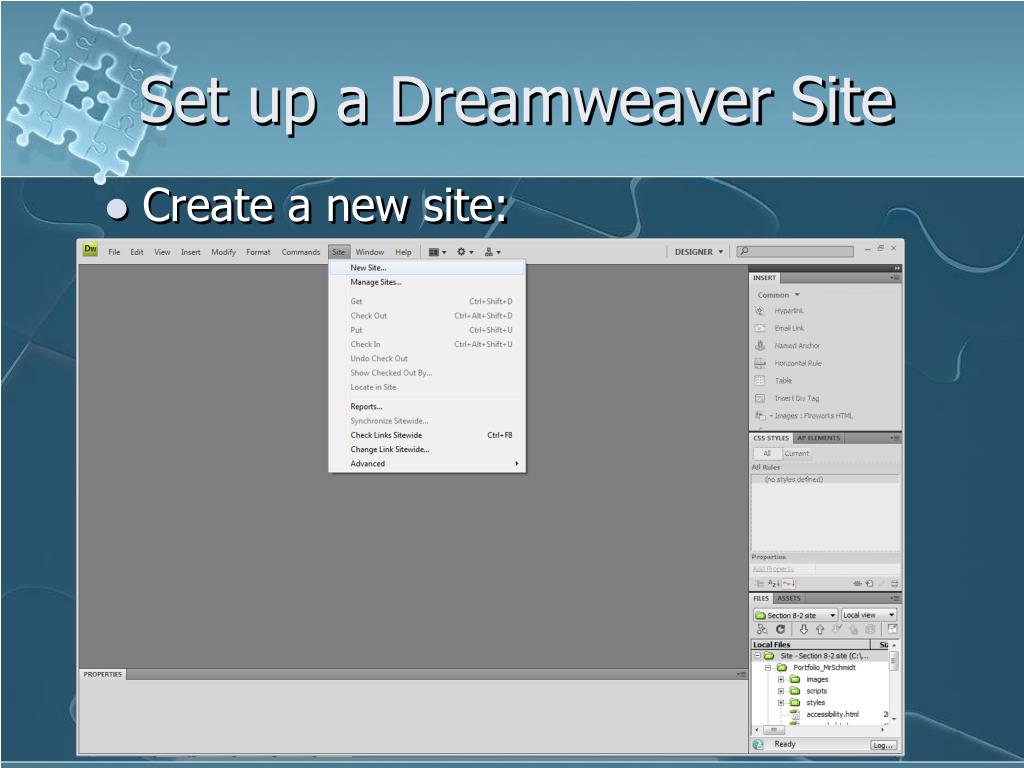Image resolution: width=1024 pixels, height=768 pixels.
Task: Toggle the All button in CSS Styles
Action: click(767, 453)
